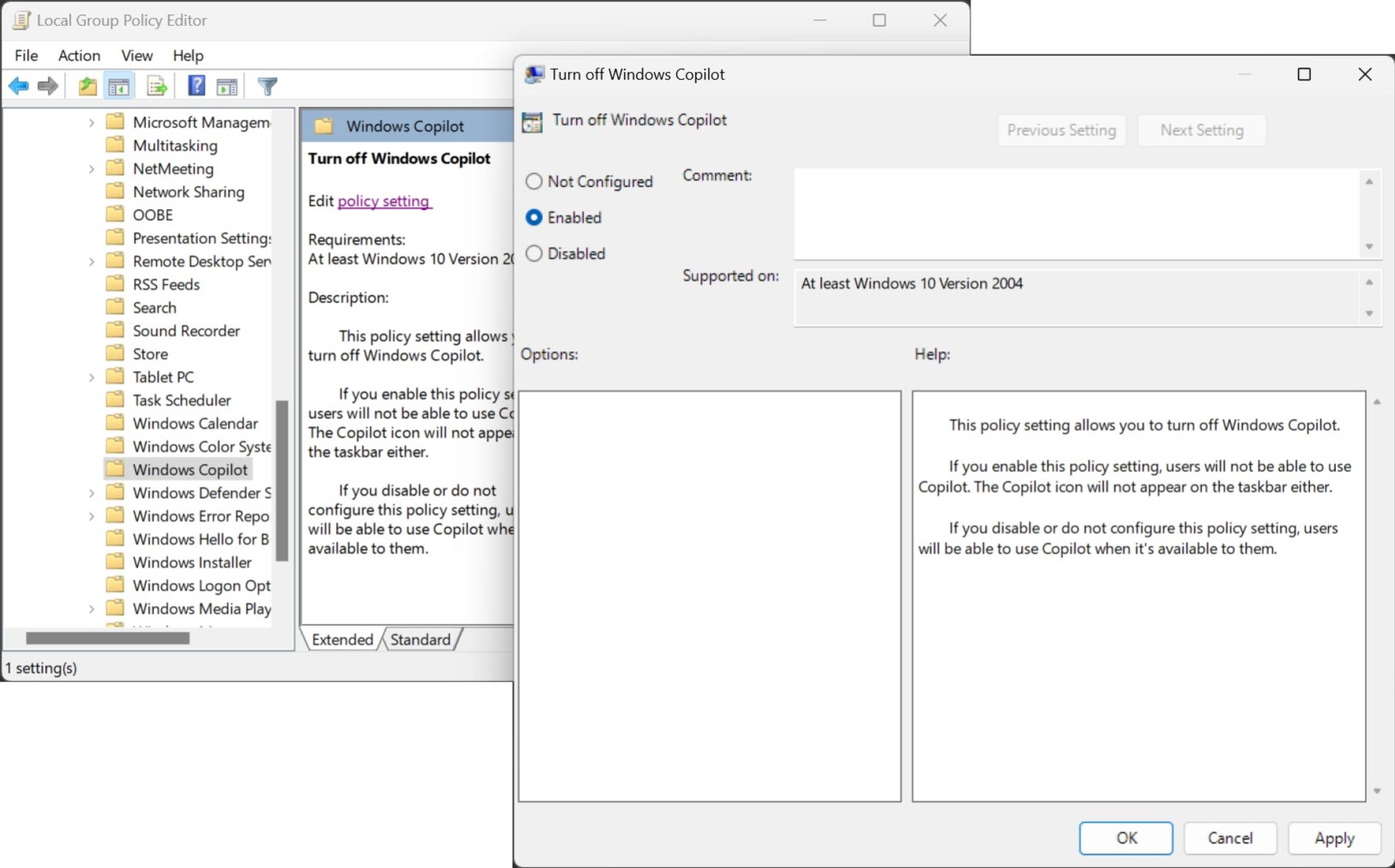Click the Windows Calendar folder icon
This screenshot has width=1395, height=868.
pos(115,422)
